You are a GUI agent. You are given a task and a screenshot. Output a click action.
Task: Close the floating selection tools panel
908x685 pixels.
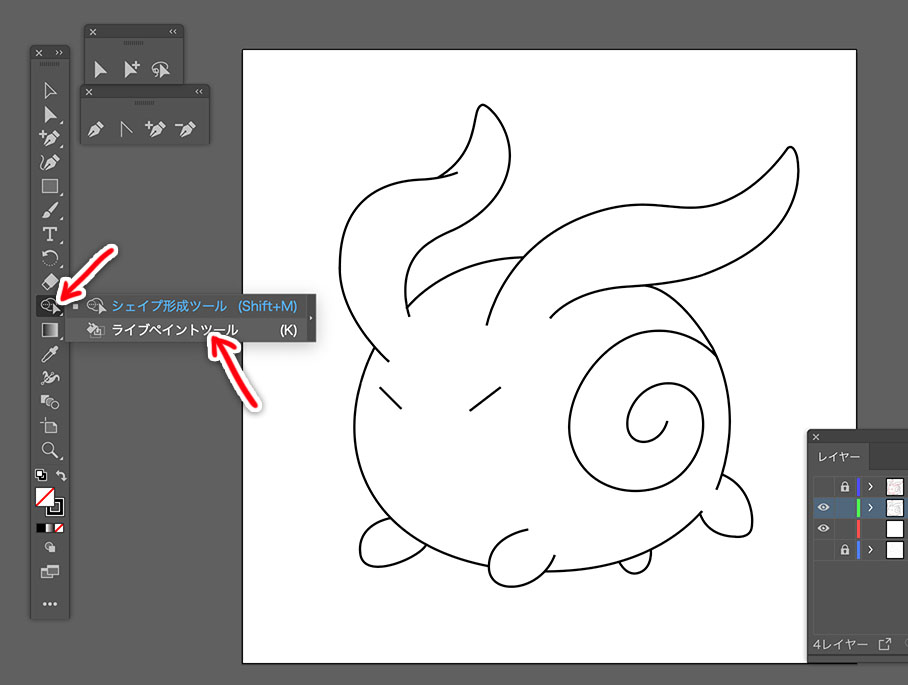(x=93, y=32)
